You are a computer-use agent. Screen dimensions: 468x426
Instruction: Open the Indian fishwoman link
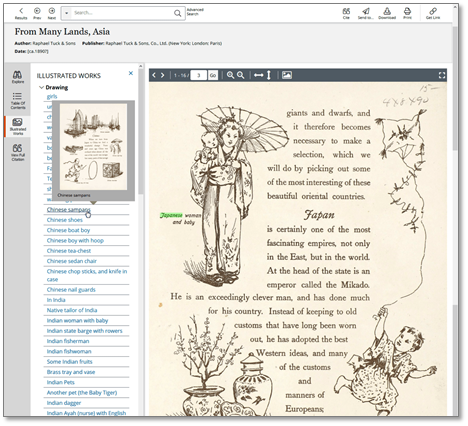69,352
